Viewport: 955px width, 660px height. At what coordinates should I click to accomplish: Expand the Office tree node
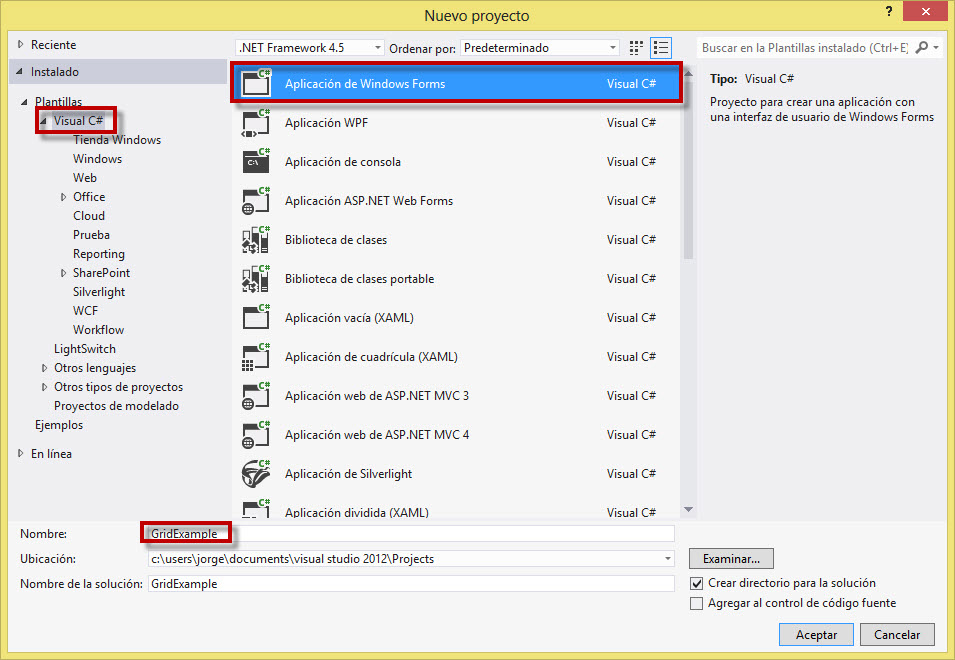[x=63, y=197]
